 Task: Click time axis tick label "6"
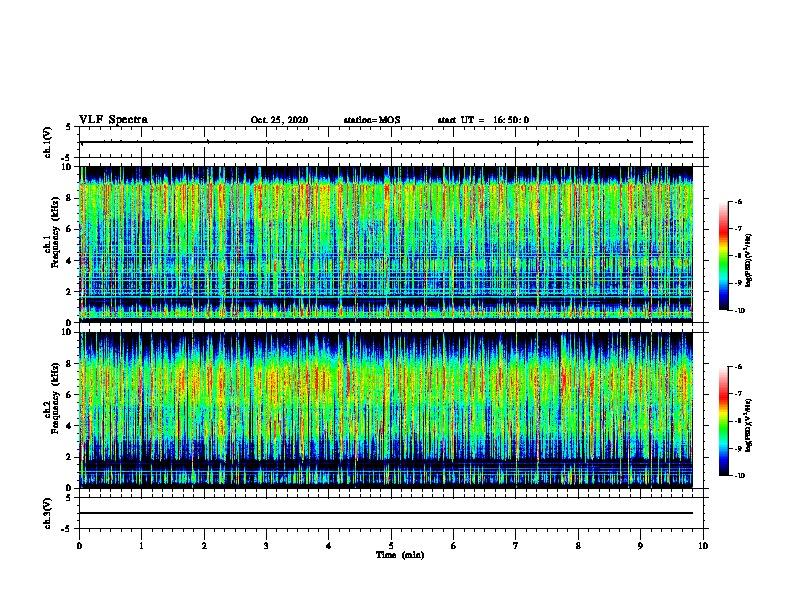coord(454,546)
